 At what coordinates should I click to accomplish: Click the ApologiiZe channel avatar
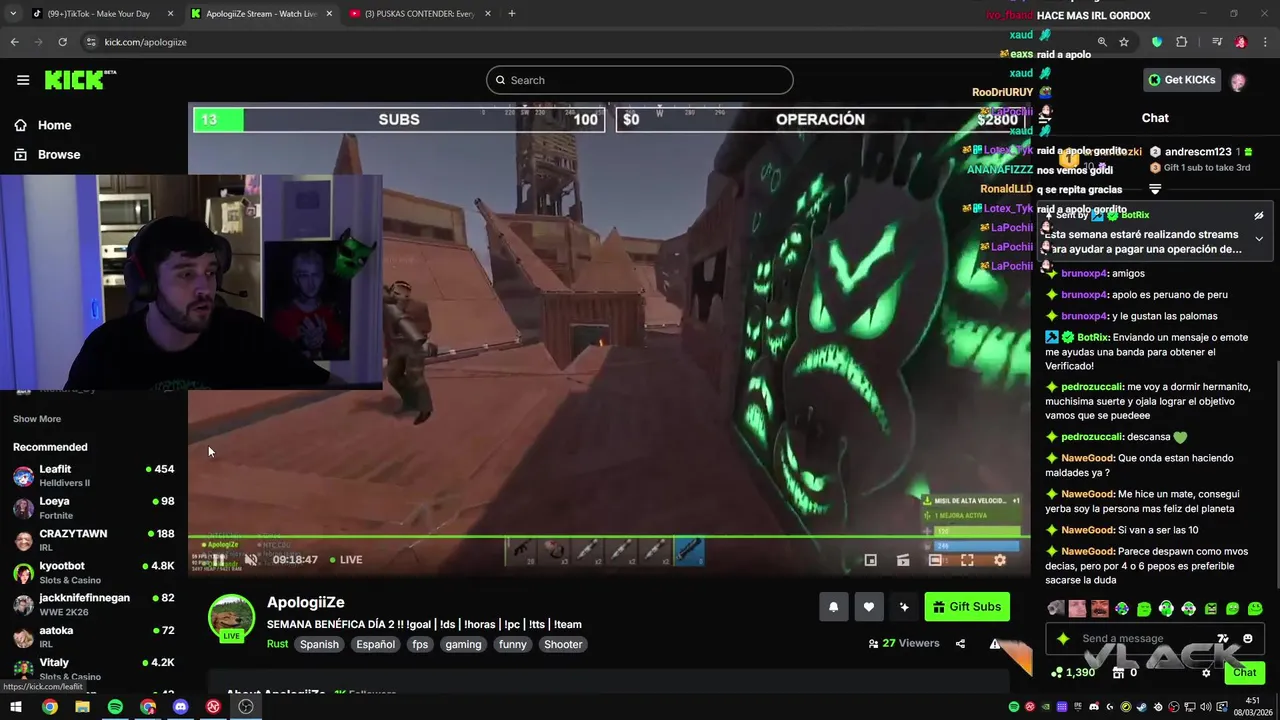tap(231, 616)
